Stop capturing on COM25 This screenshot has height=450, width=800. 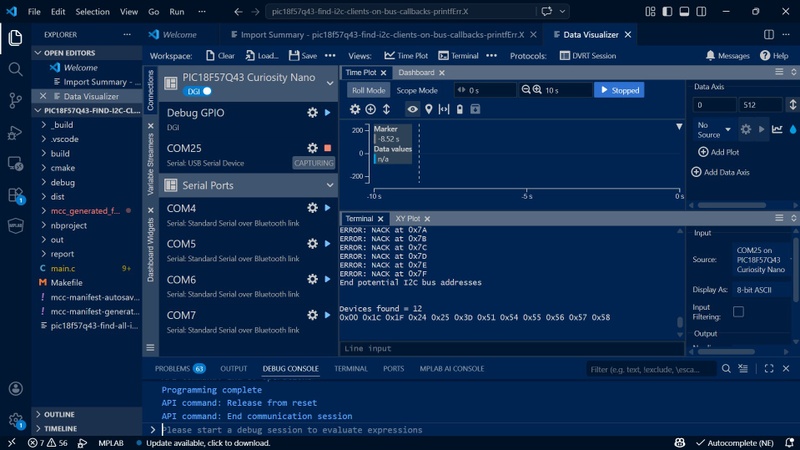pos(328,148)
